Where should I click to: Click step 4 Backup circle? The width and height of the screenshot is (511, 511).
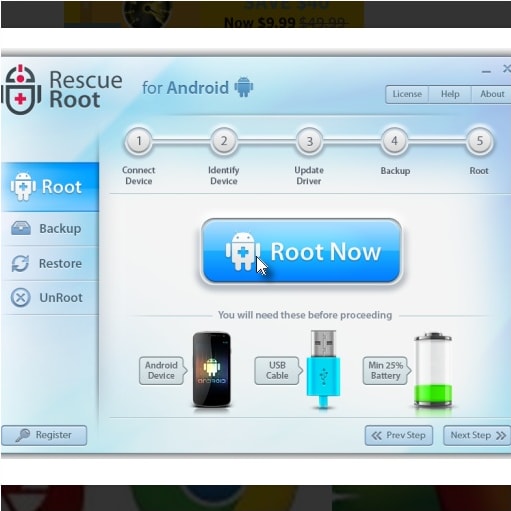click(394, 141)
